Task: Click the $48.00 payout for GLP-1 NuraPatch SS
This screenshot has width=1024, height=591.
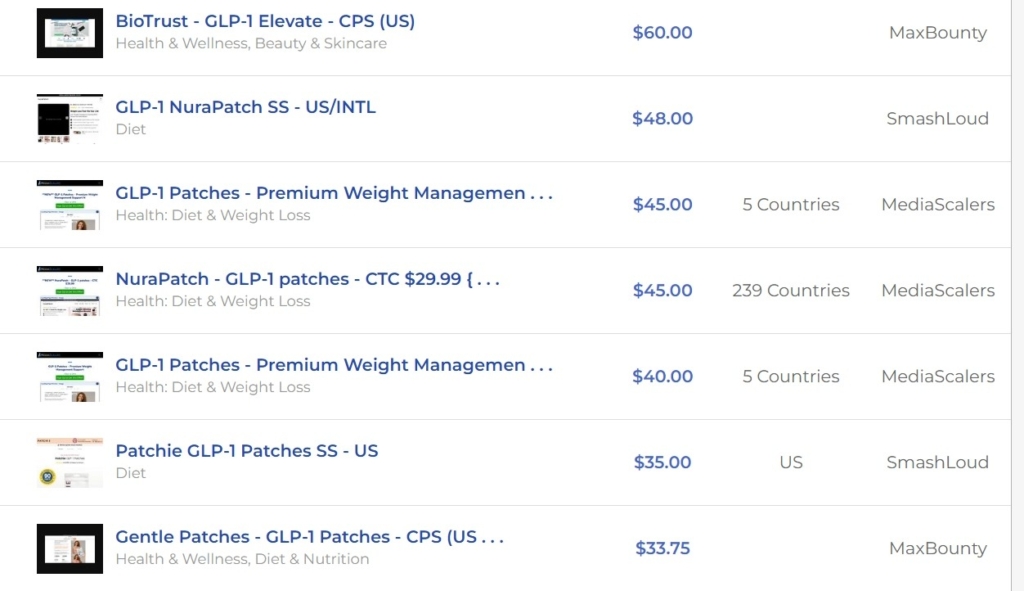Action: click(662, 119)
